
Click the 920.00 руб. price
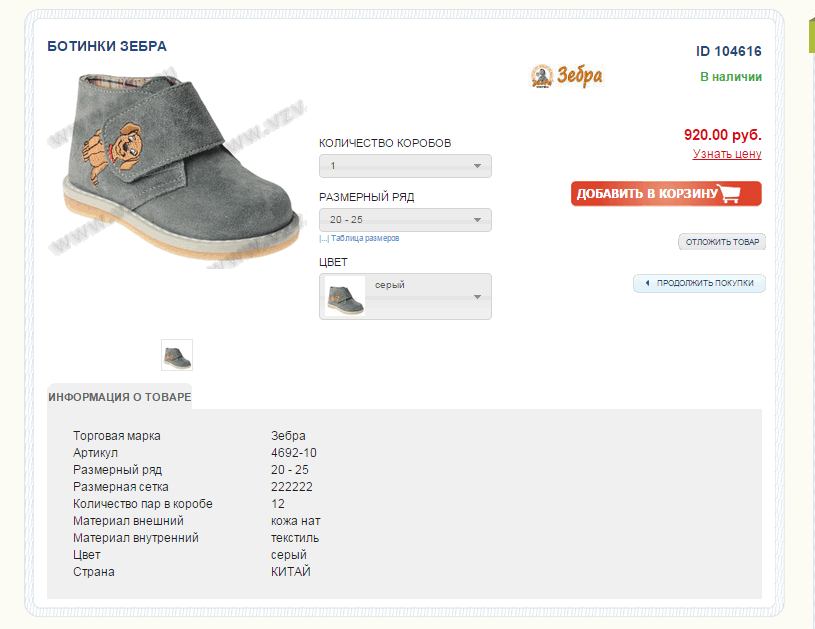(x=722, y=134)
